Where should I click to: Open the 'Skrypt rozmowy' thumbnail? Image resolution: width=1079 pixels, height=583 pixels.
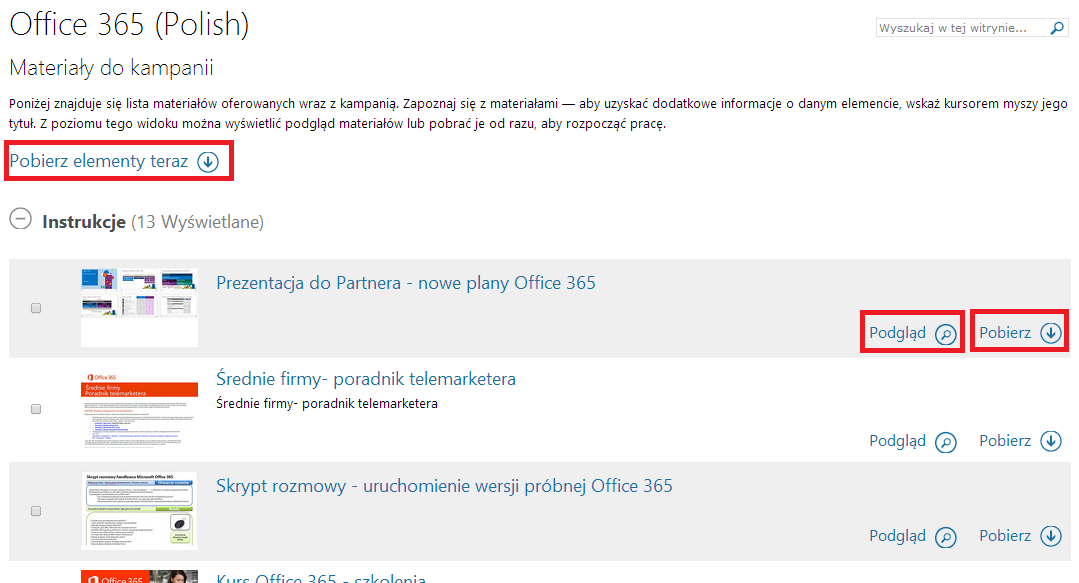[139, 511]
